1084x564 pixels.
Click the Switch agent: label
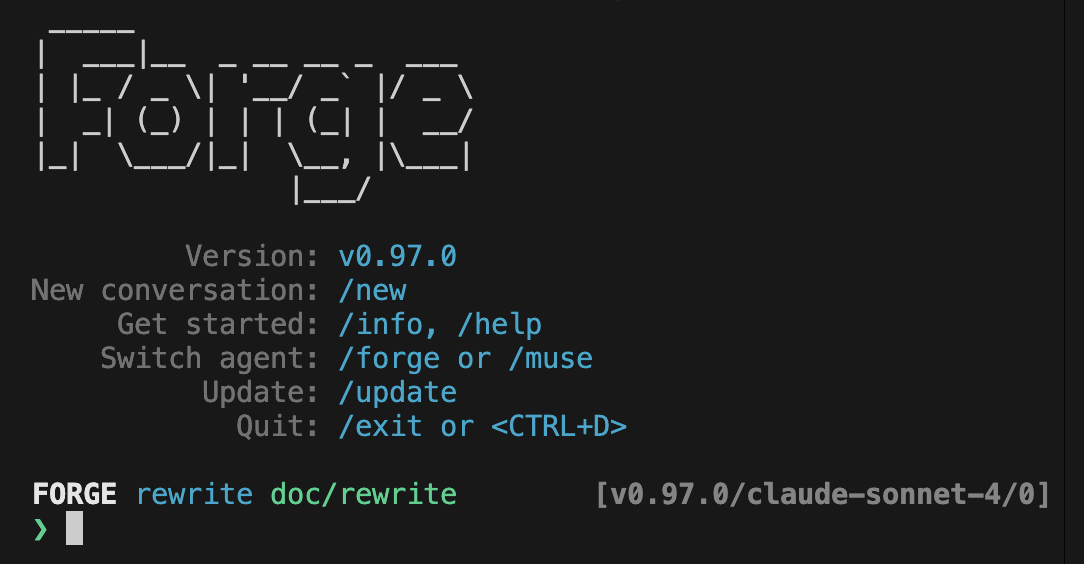(209, 359)
